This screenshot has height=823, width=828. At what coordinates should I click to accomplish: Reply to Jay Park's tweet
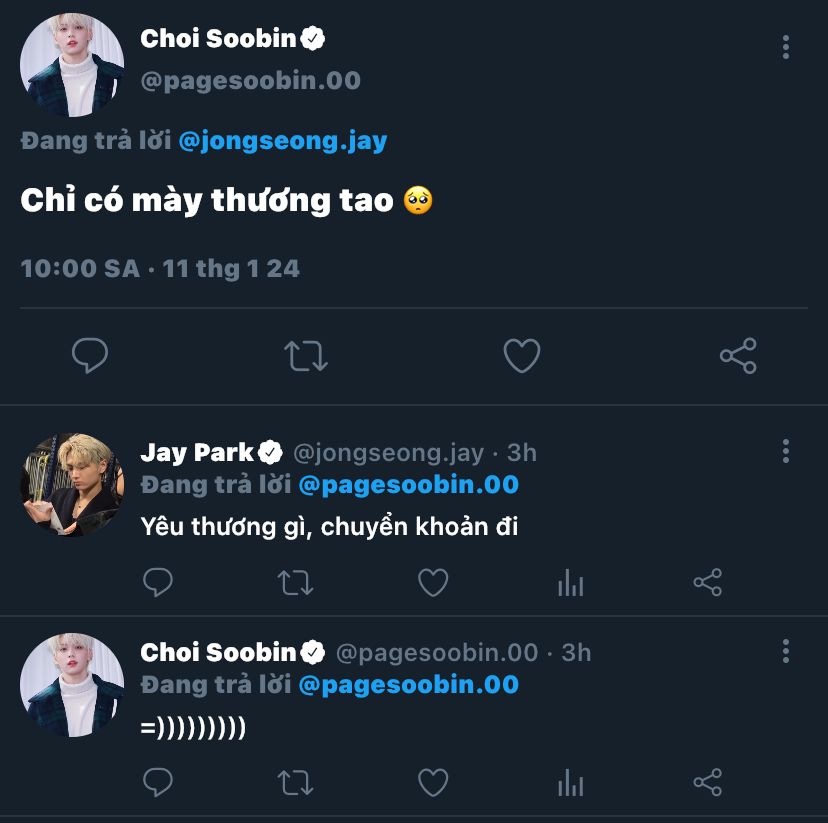click(x=158, y=582)
